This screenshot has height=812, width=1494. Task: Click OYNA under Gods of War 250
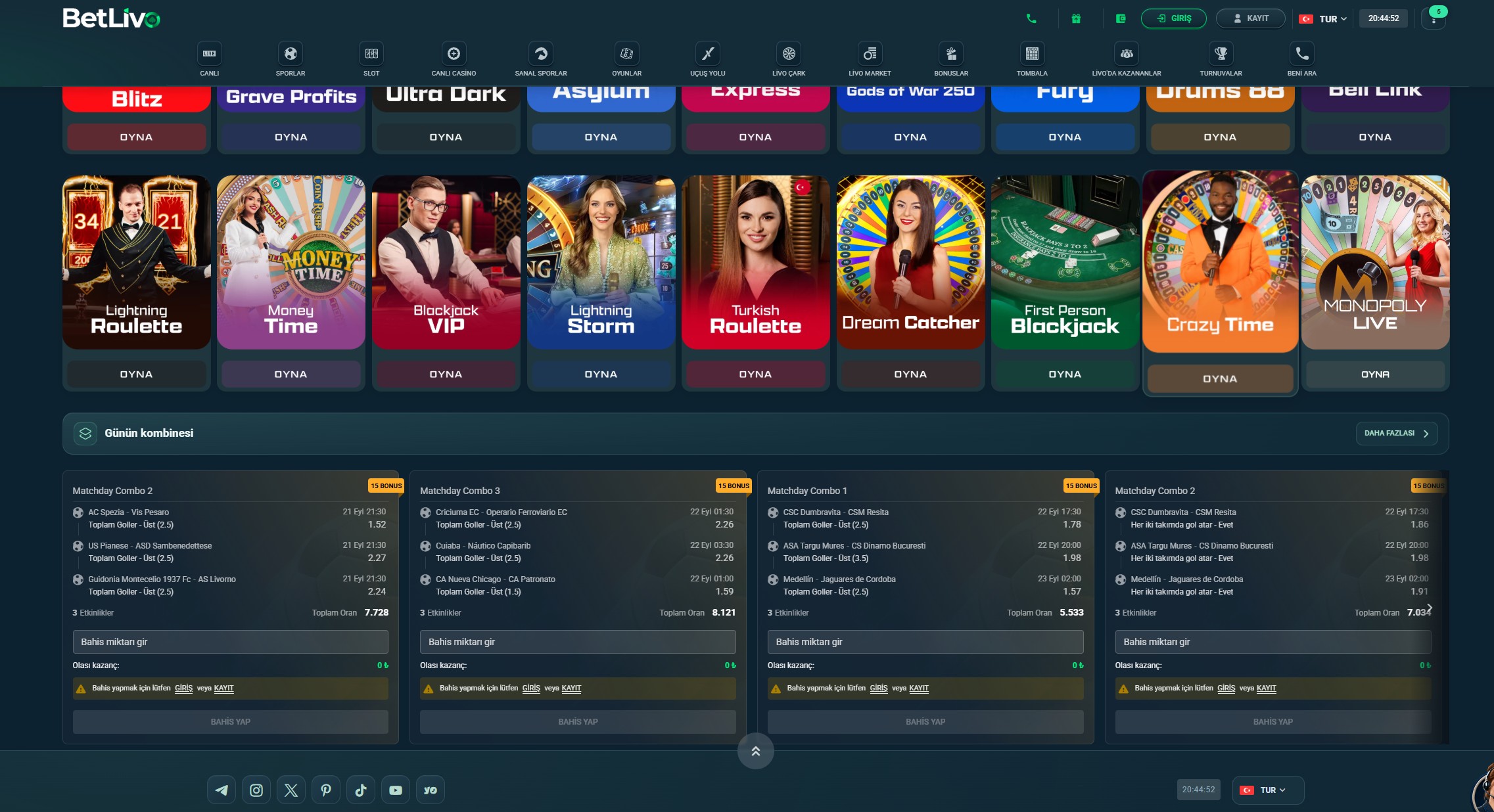point(910,137)
